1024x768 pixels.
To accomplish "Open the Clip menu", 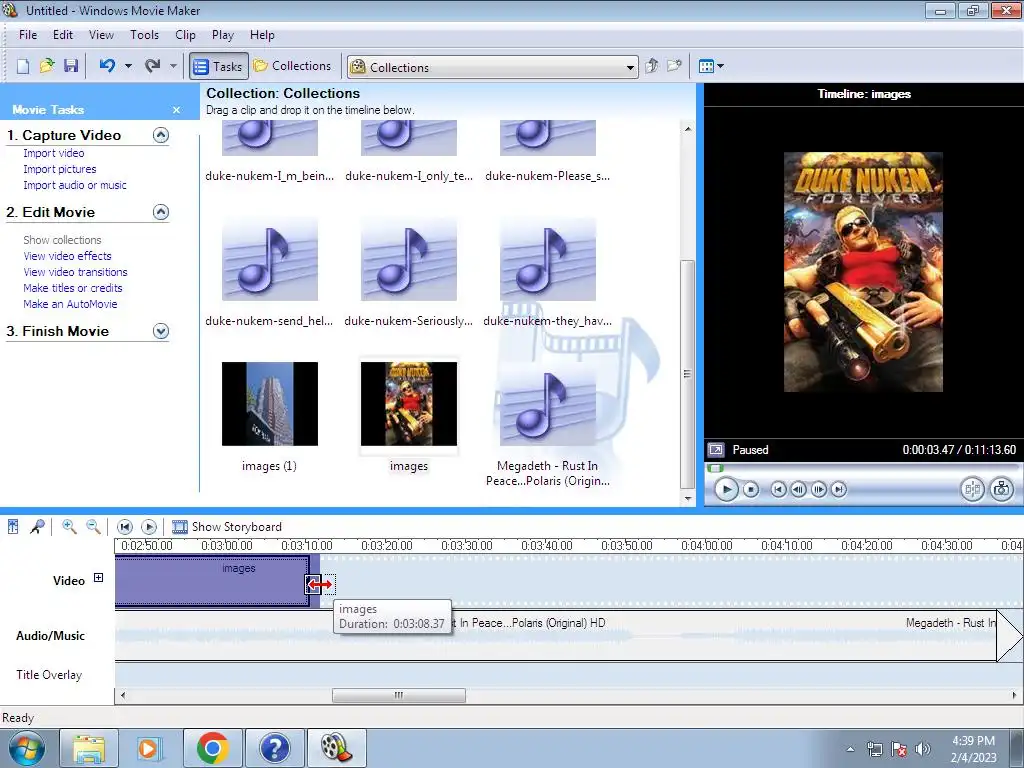I will click(185, 35).
